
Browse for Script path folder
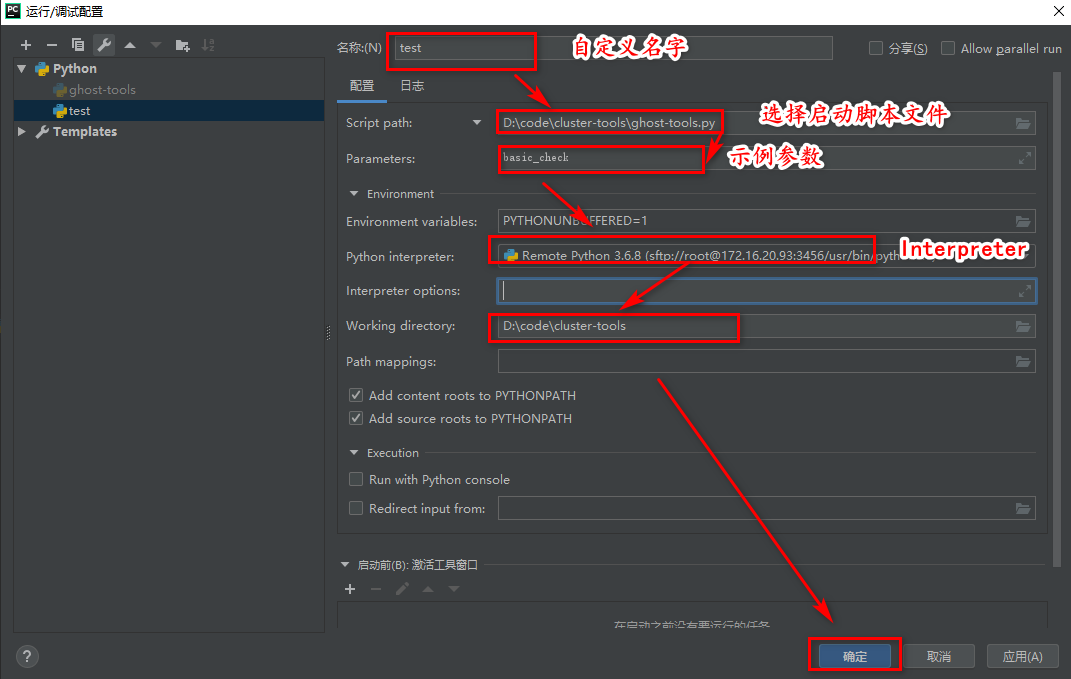(x=1023, y=123)
